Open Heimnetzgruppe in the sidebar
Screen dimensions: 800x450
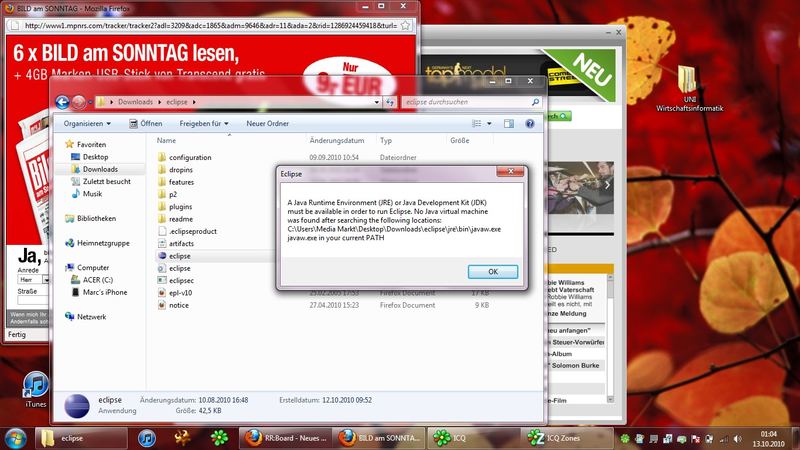103,243
